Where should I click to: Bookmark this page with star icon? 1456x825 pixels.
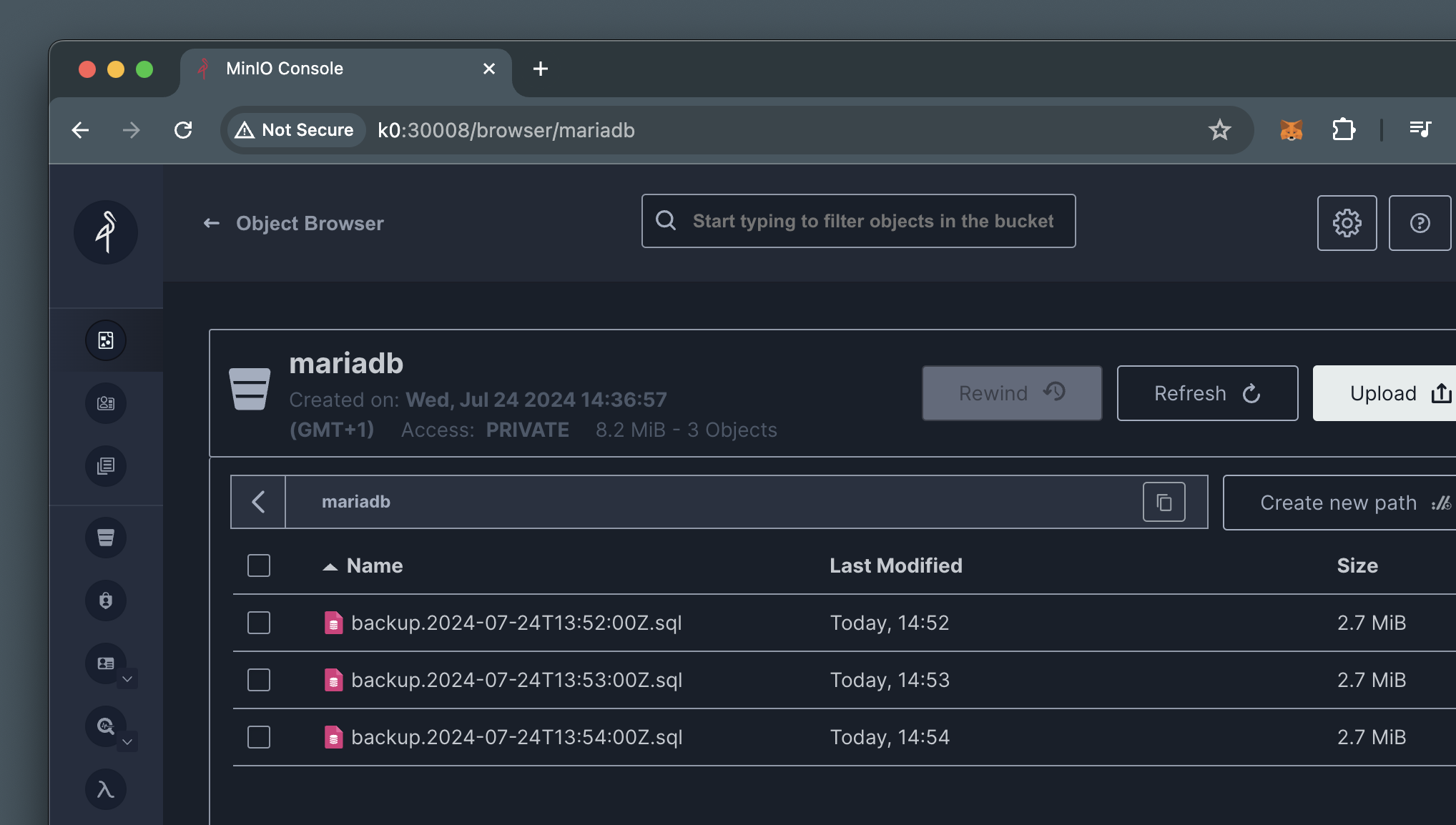[1219, 130]
